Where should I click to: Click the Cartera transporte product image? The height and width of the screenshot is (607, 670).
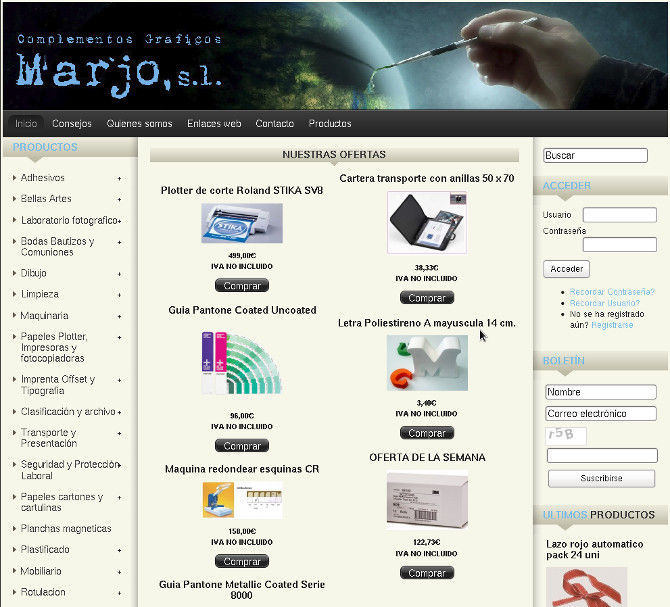(x=426, y=222)
